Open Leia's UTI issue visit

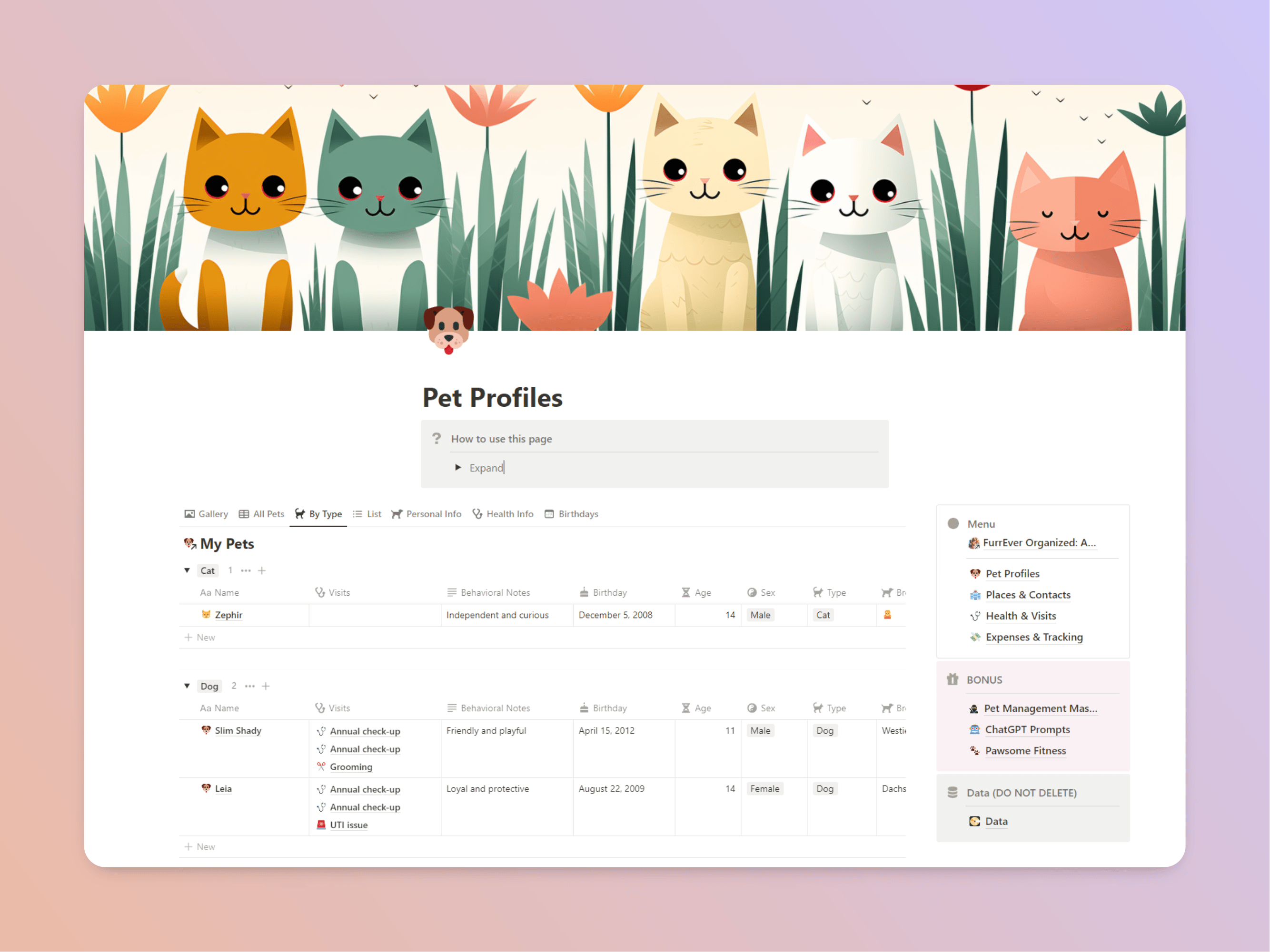pos(348,825)
